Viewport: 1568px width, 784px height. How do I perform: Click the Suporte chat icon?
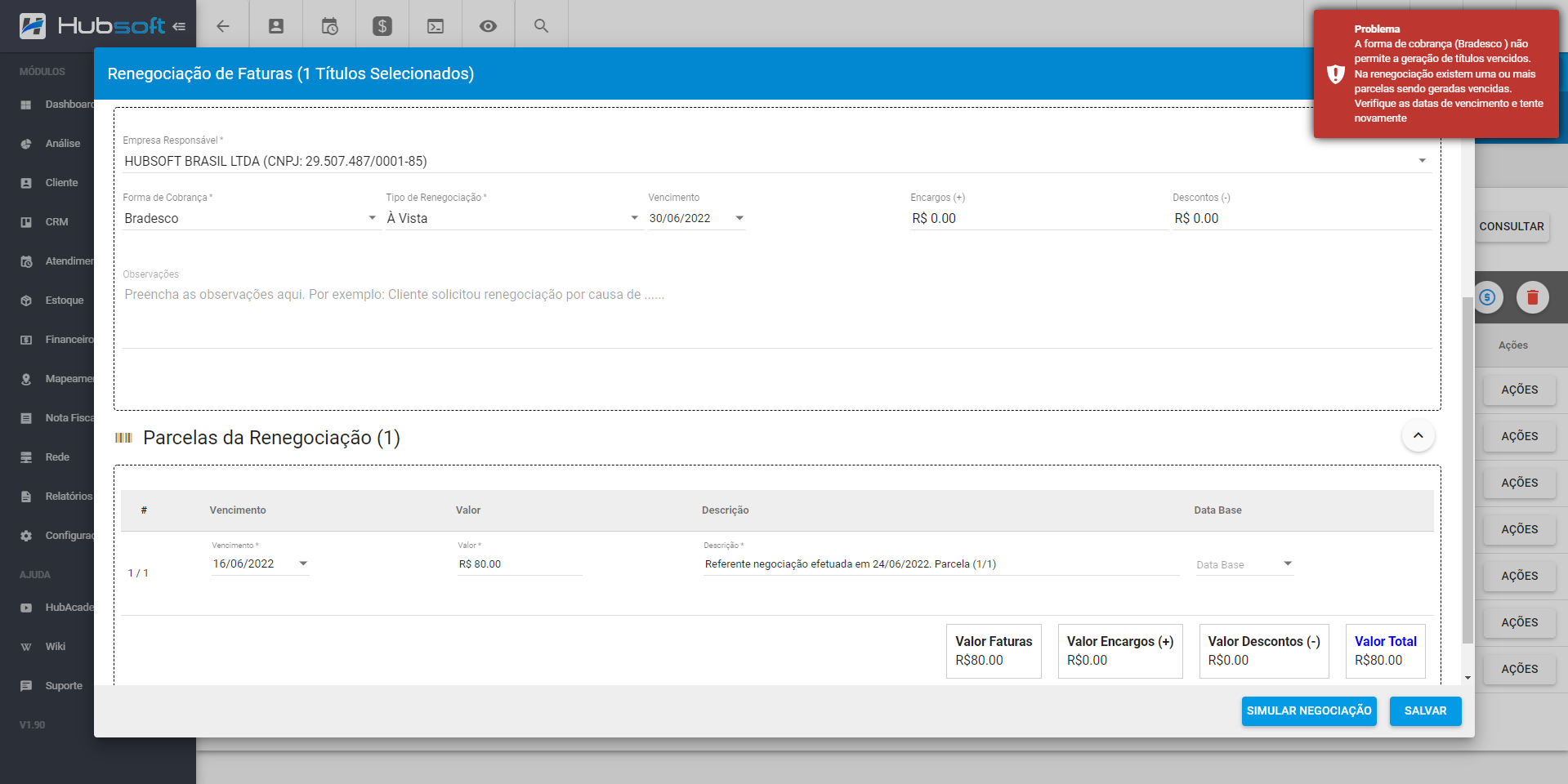click(26, 686)
